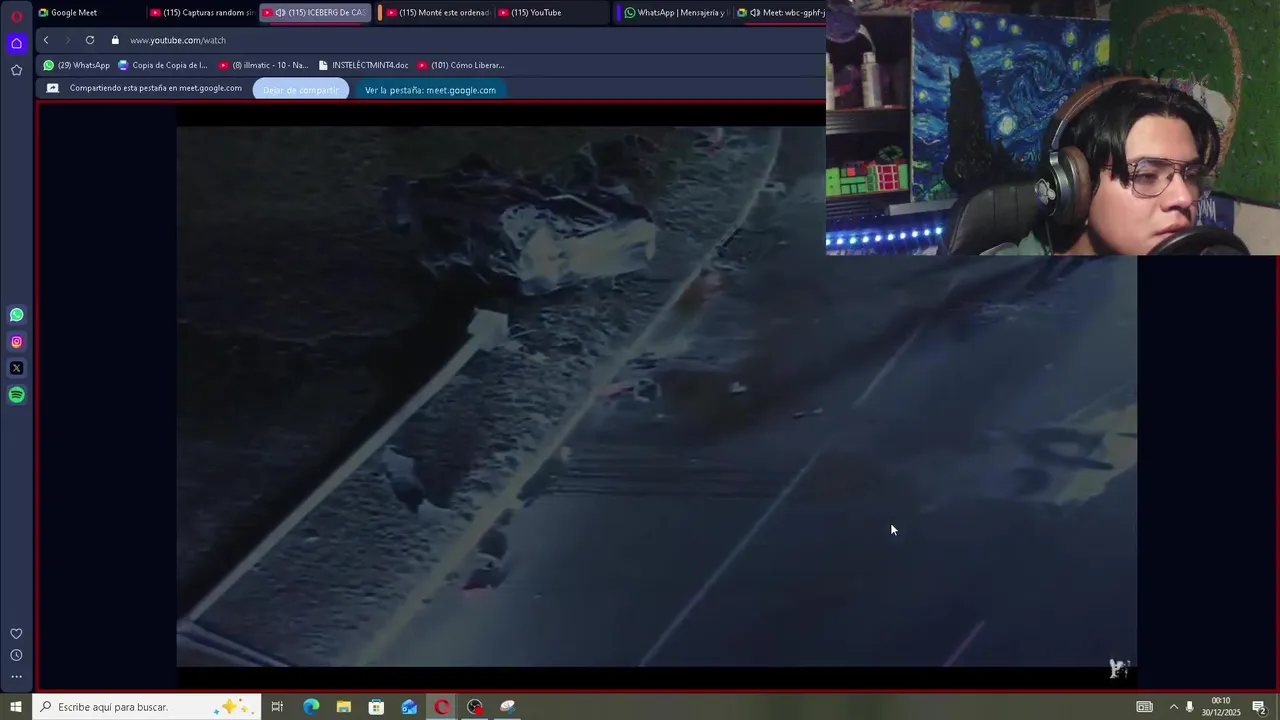1280x720 pixels.
Task: Click the Escribe aquí para buscar box
Action: coord(147,707)
